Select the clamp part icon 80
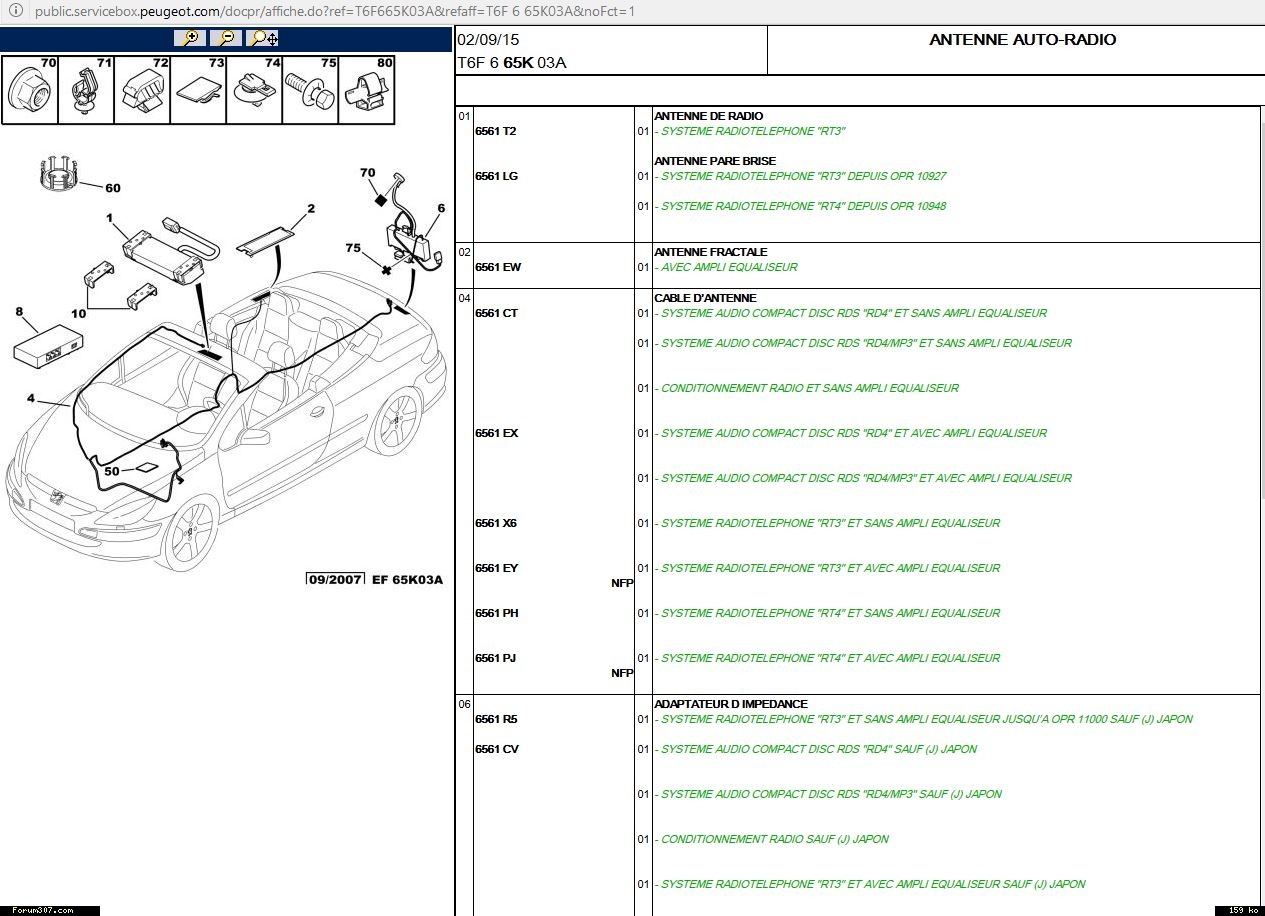 point(366,90)
